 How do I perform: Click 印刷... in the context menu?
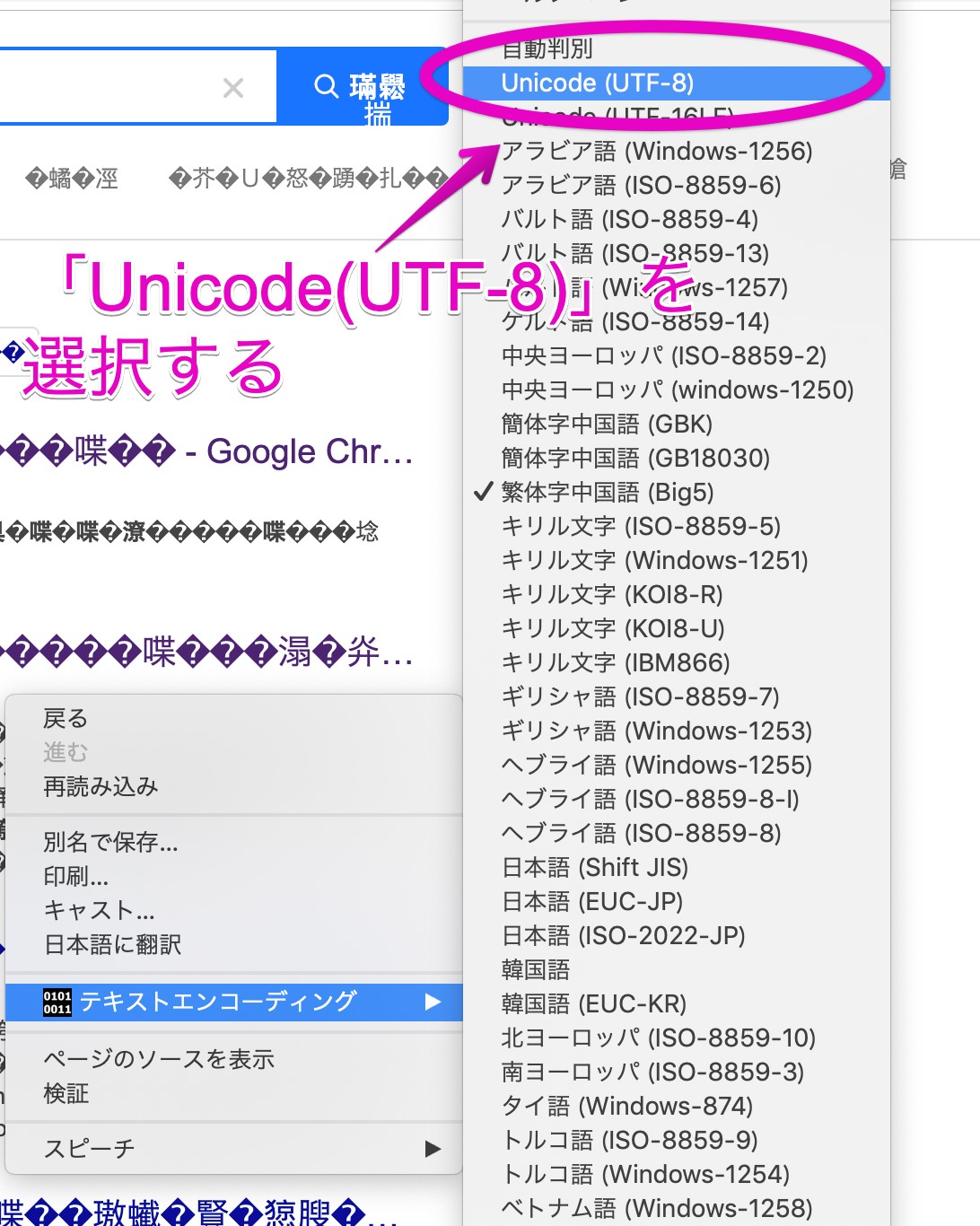click(76, 876)
